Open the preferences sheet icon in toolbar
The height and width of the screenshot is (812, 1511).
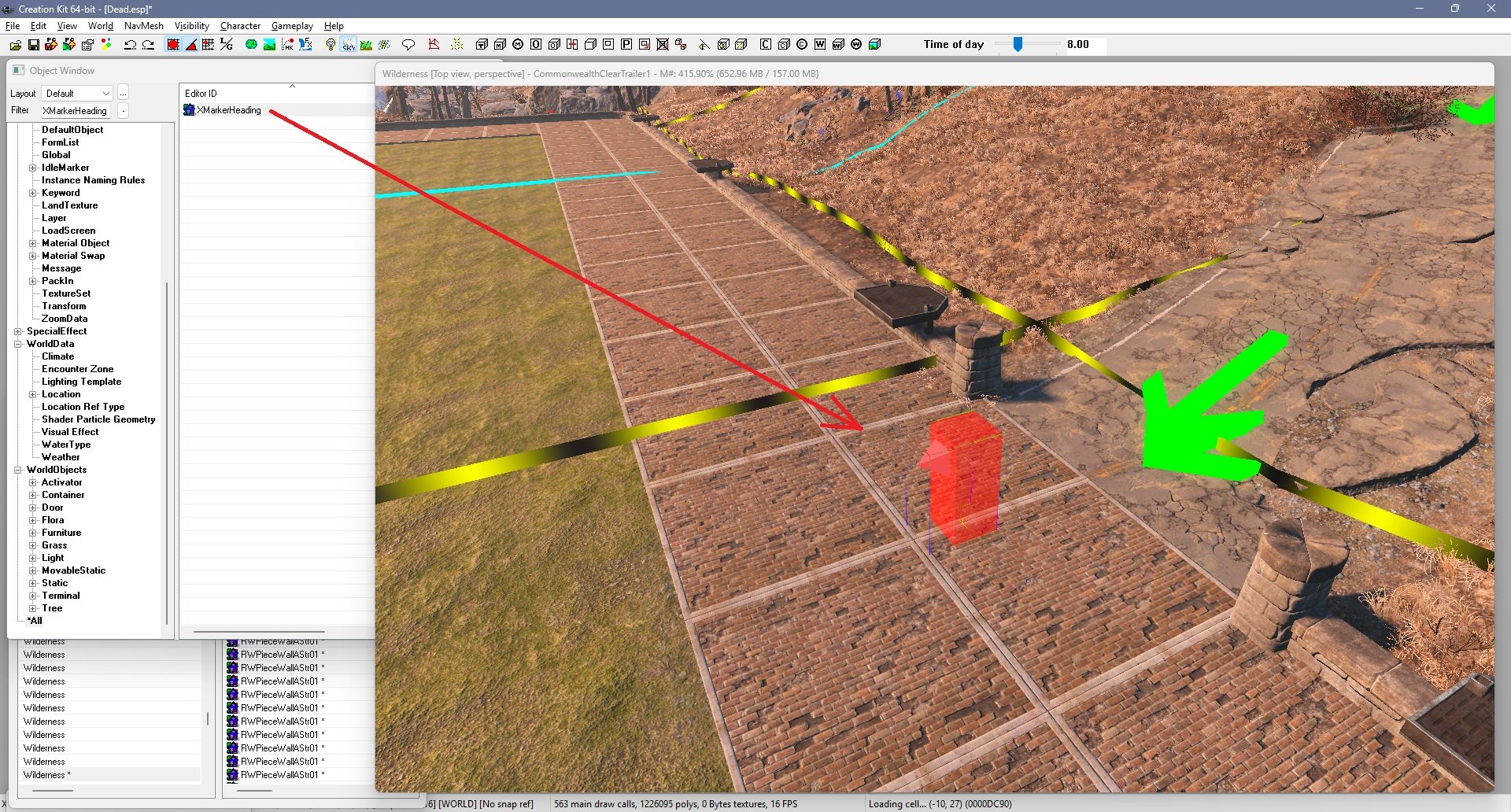click(87, 45)
